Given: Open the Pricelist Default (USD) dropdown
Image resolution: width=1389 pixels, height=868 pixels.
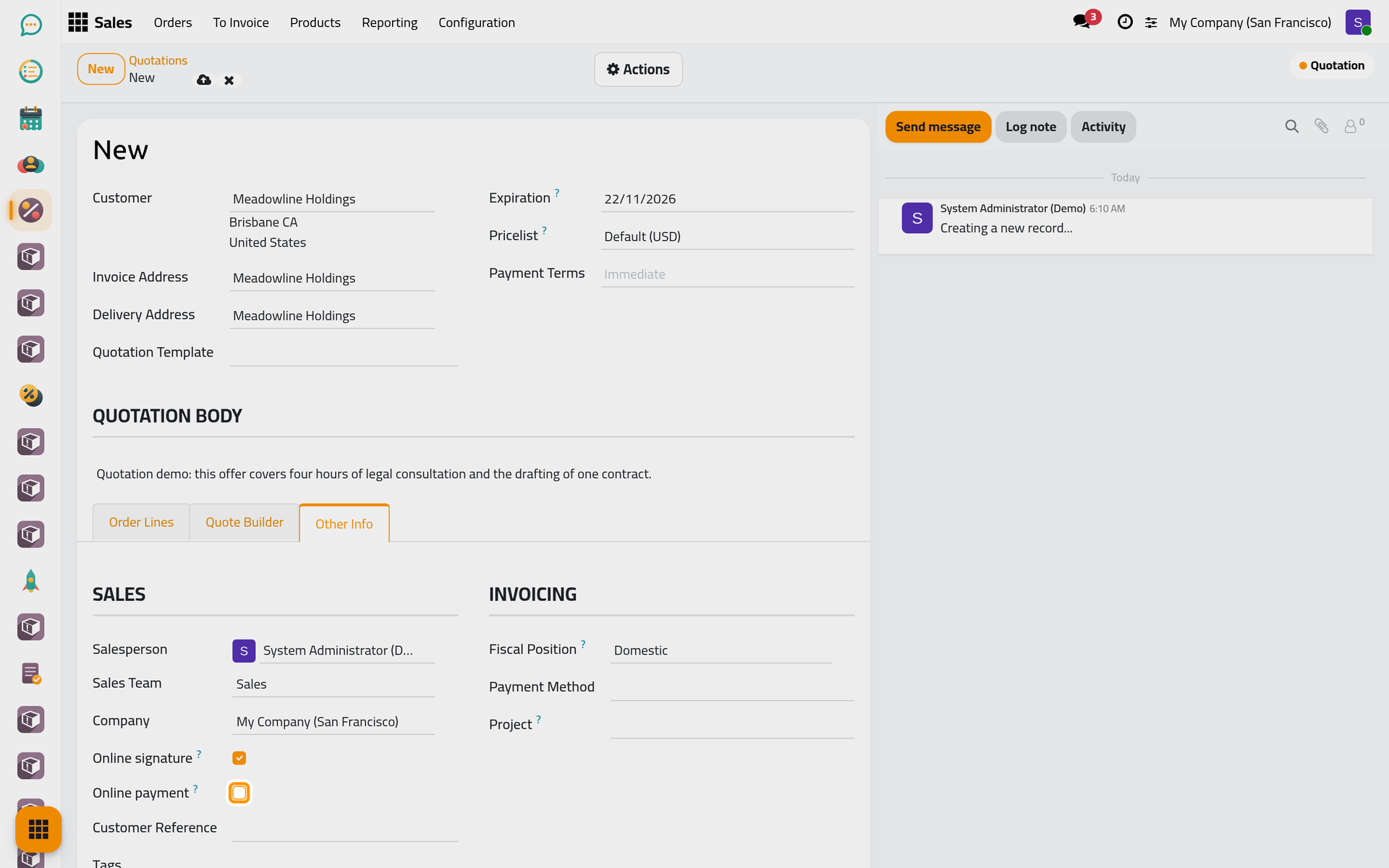Looking at the screenshot, I should [727, 237].
